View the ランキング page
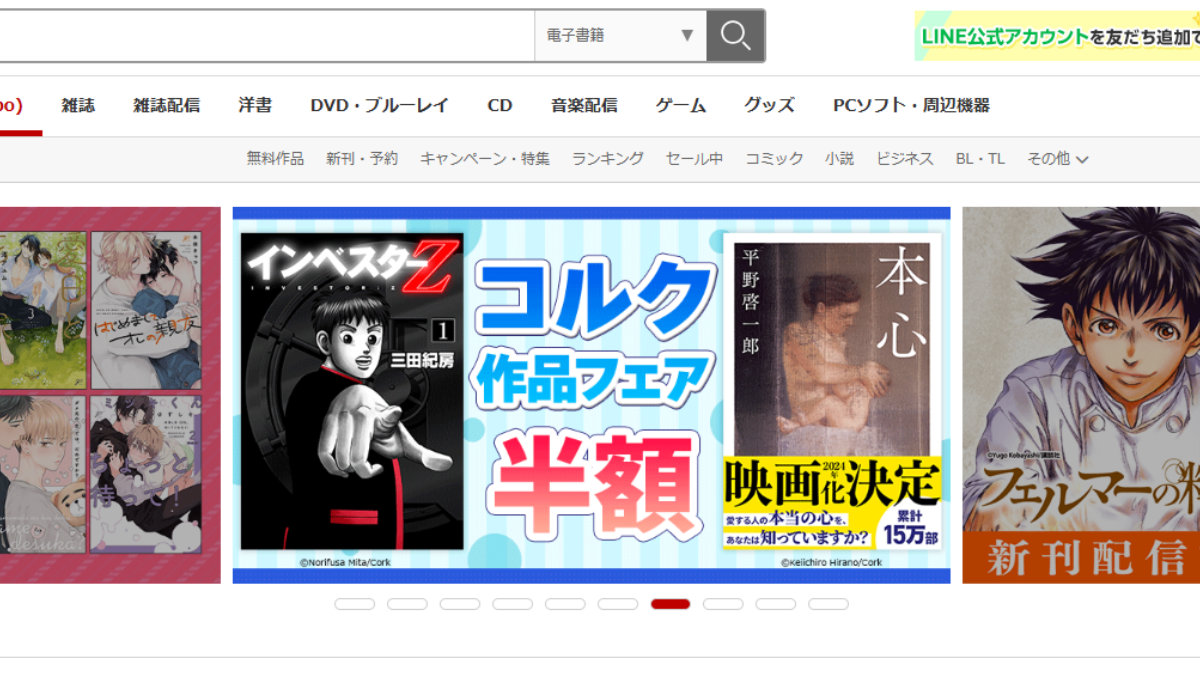This screenshot has width=1200, height=675. click(x=608, y=158)
